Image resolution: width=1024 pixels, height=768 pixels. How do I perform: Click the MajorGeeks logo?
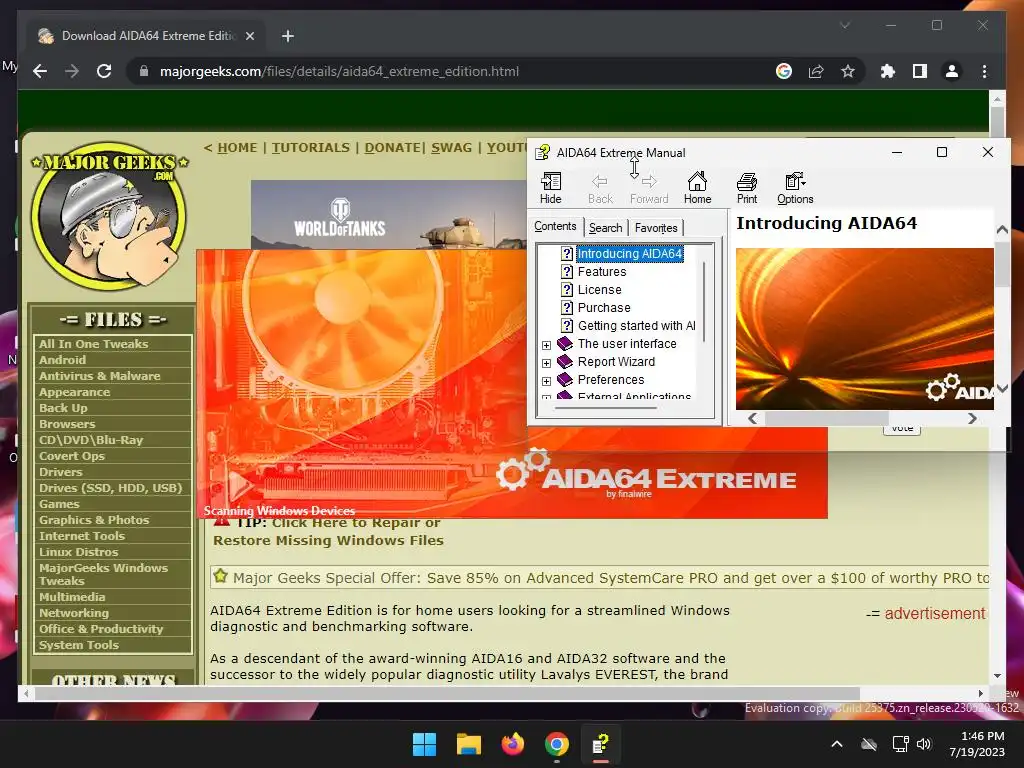point(109,216)
